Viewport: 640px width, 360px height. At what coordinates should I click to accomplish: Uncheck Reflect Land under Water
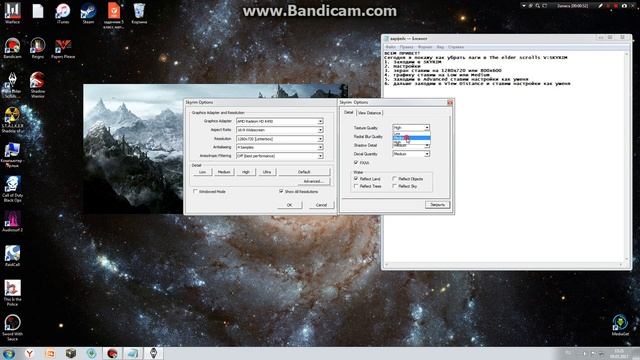point(356,179)
